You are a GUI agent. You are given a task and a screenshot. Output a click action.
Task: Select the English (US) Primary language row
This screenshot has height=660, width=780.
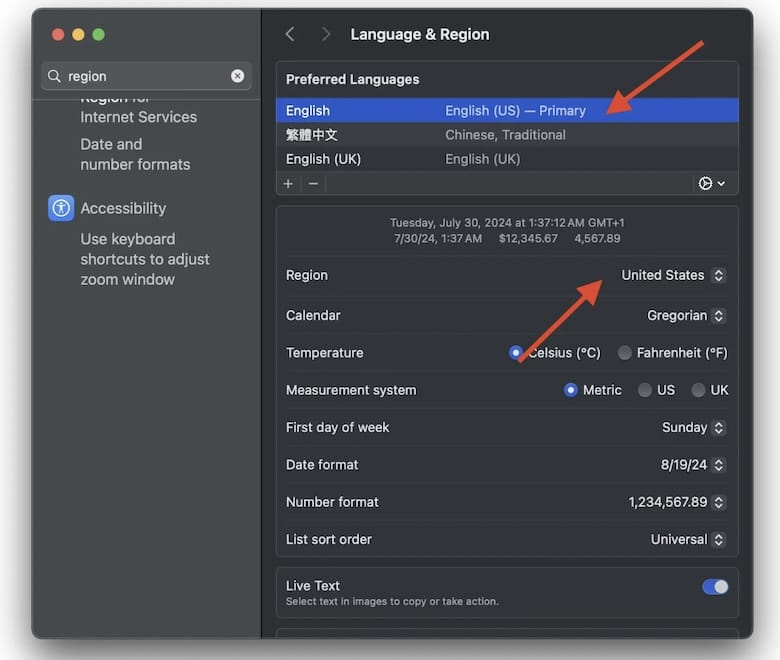coord(507,110)
